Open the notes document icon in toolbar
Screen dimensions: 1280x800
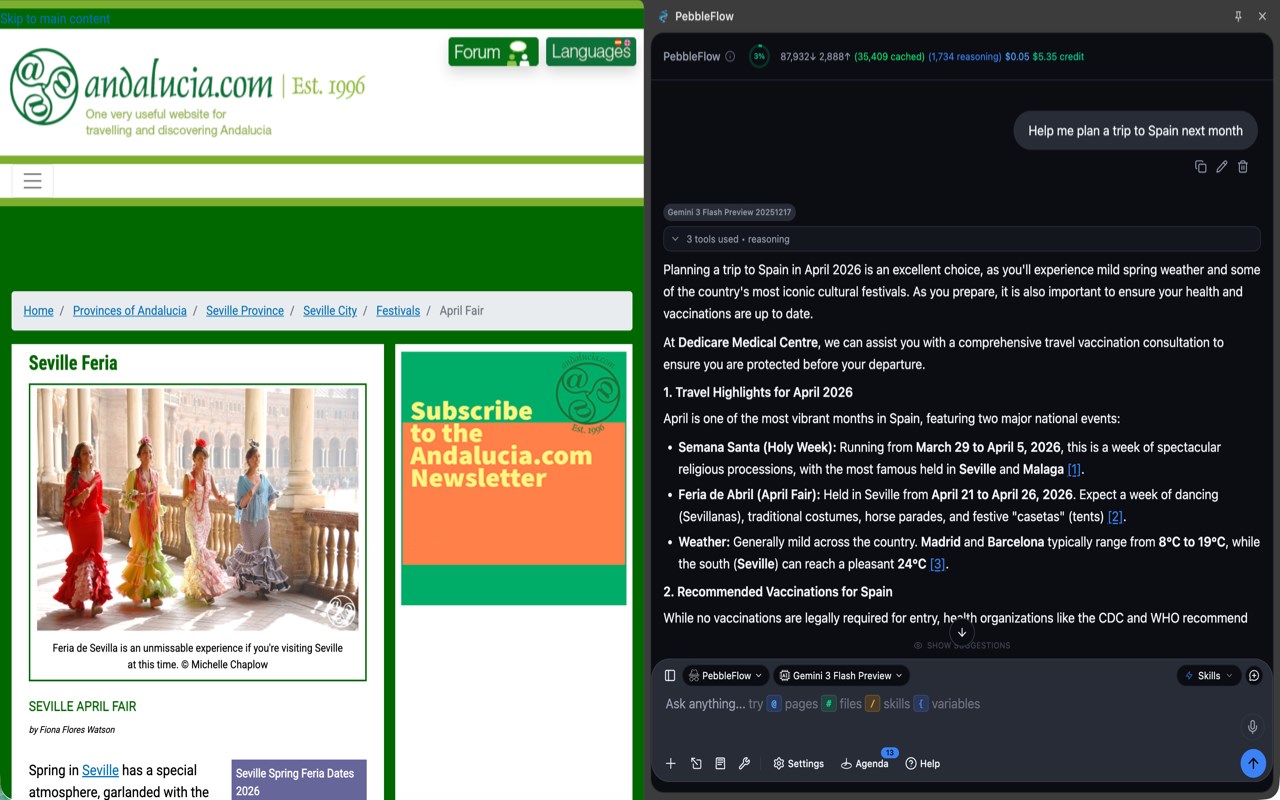(x=720, y=764)
